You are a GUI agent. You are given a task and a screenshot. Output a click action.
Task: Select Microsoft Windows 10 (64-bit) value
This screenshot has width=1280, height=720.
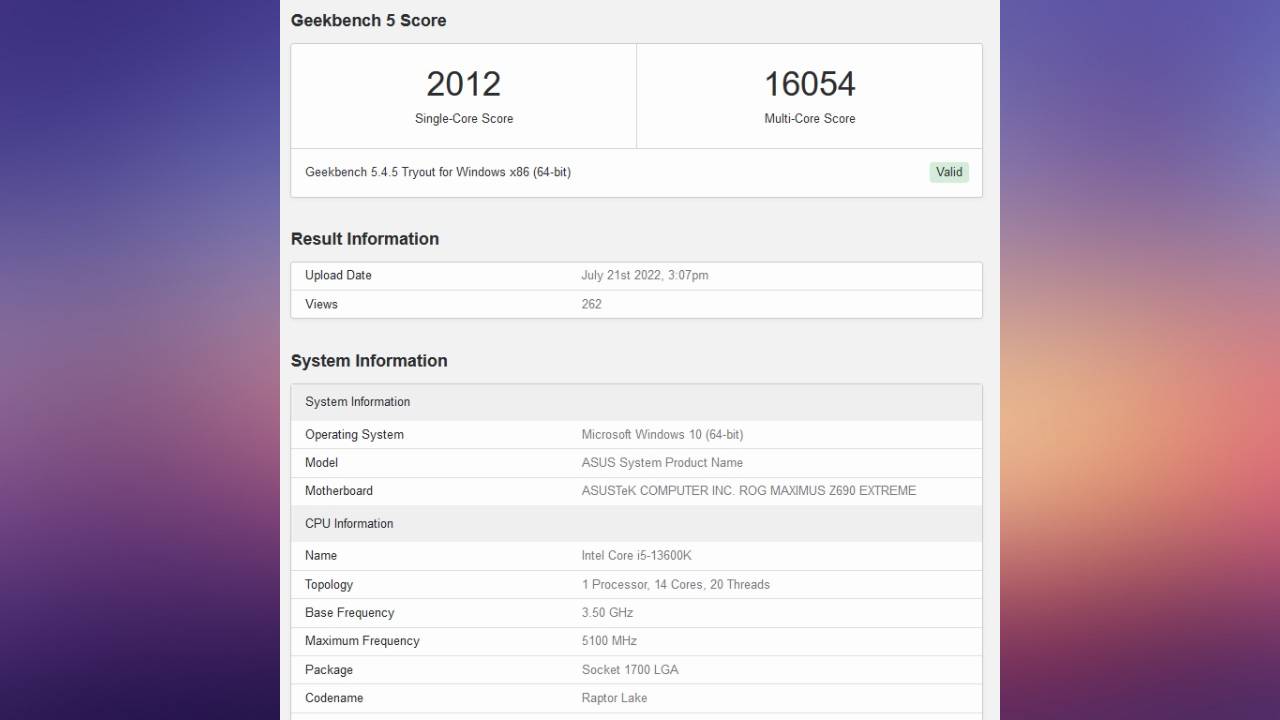click(662, 435)
